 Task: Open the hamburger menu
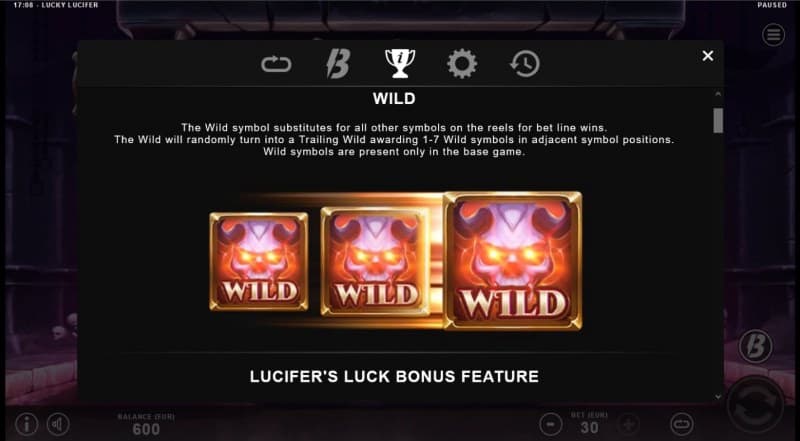pyautogui.click(x=773, y=35)
